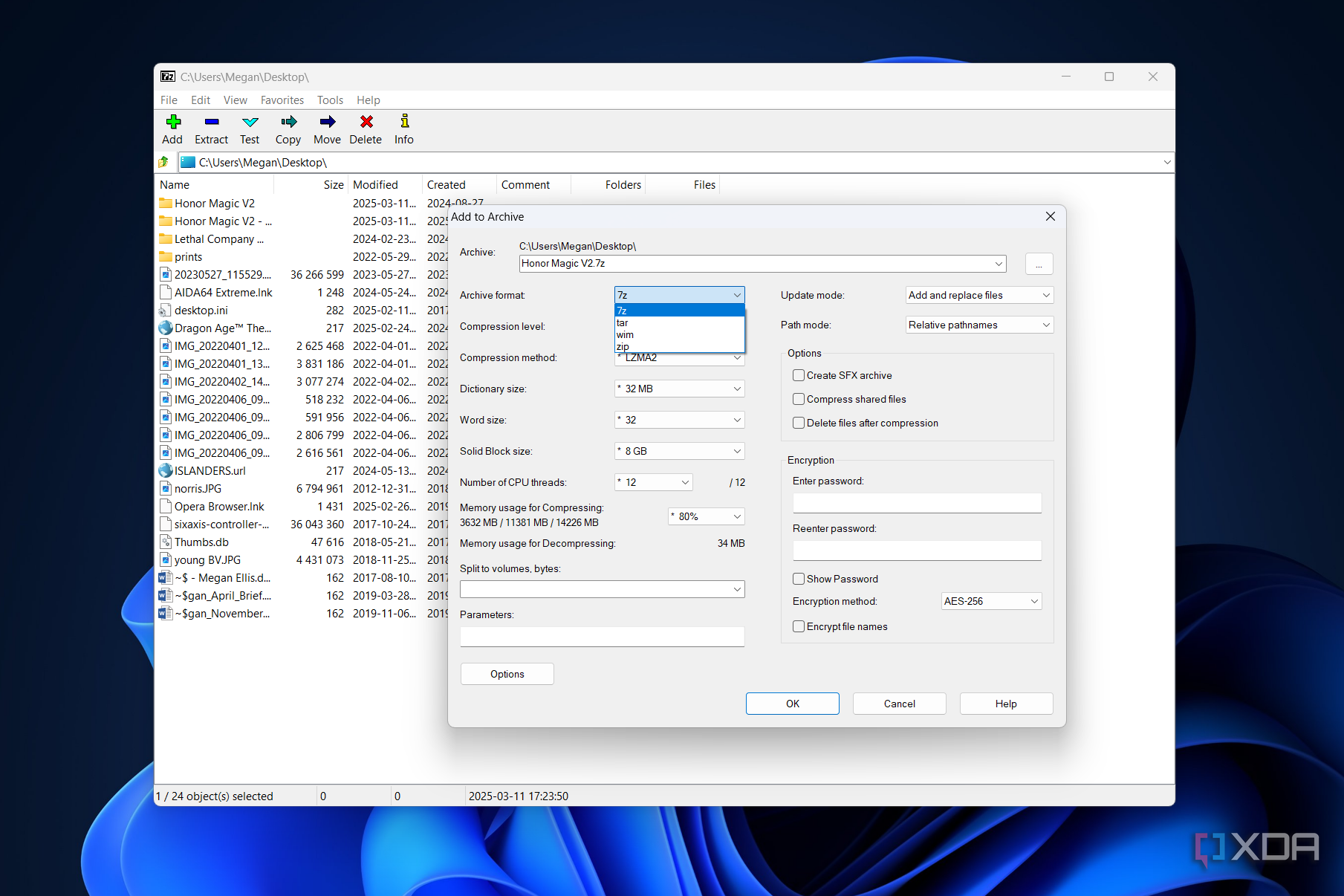The image size is (1344, 896).
Task: Tick Delete files after compression
Action: click(x=799, y=423)
